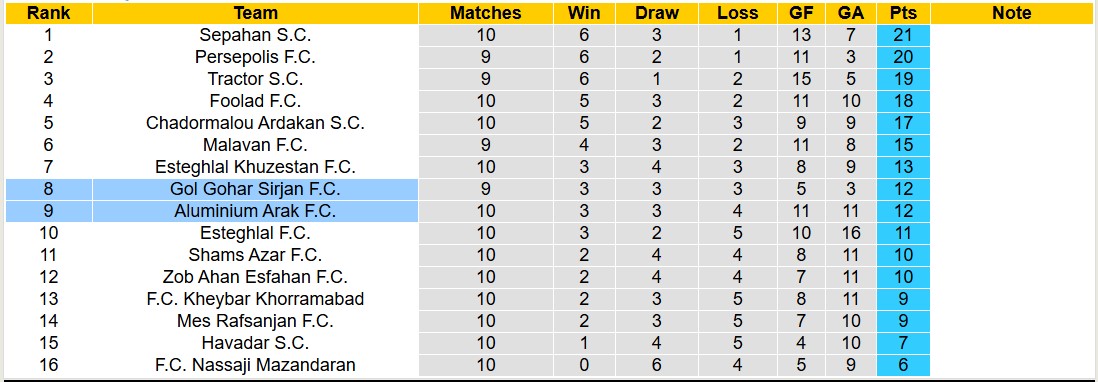The height and width of the screenshot is (382, 1098).
Task: Click the GA column header
Action: [851, 13]
